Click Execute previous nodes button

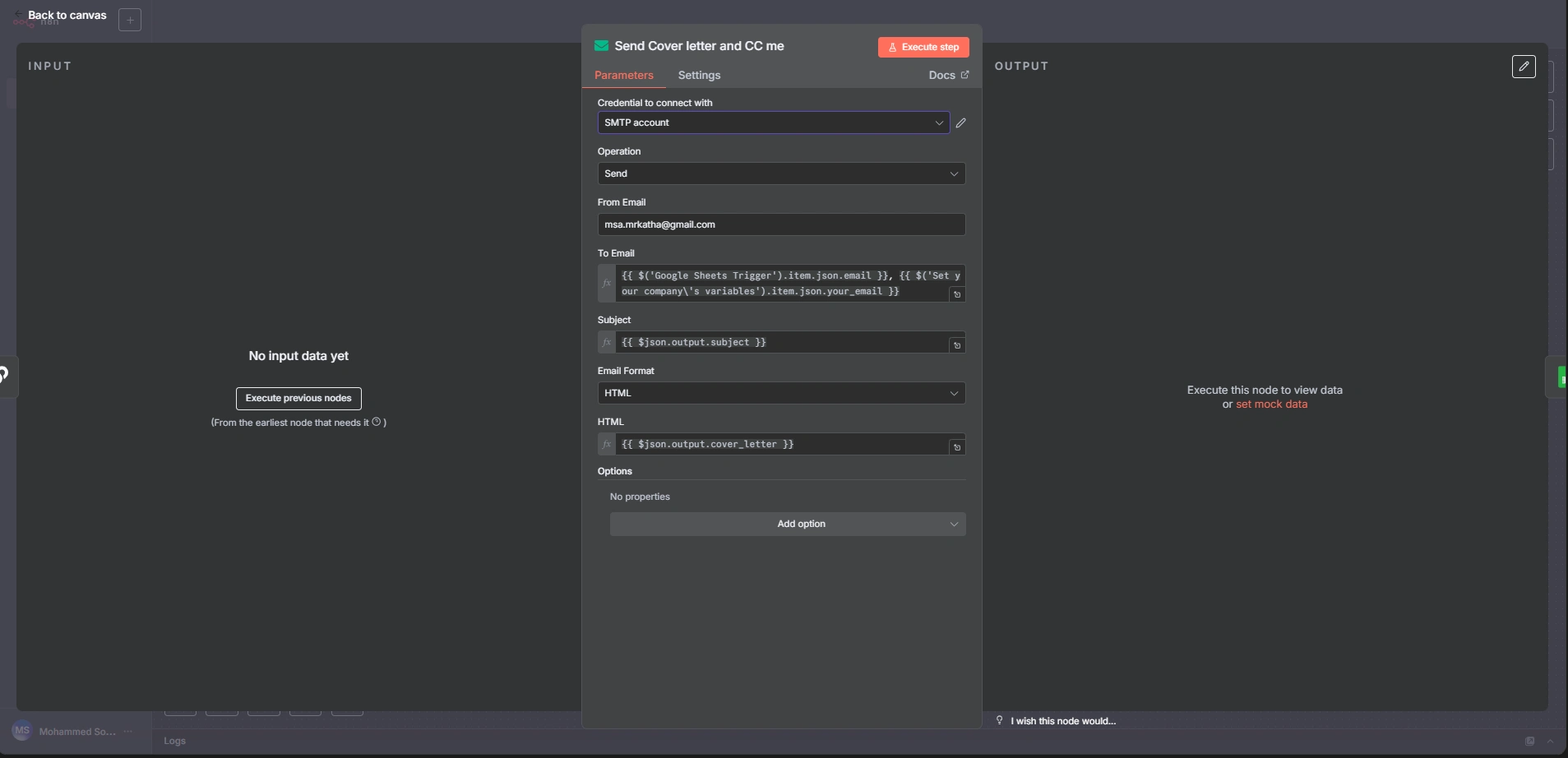(x=298, y=398)
